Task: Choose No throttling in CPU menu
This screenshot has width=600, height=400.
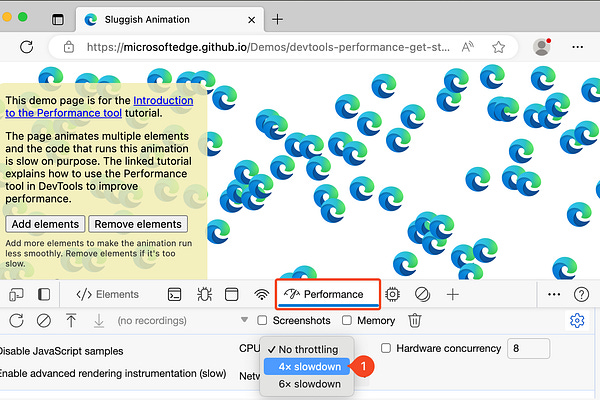Action: (x=307, y=349)
